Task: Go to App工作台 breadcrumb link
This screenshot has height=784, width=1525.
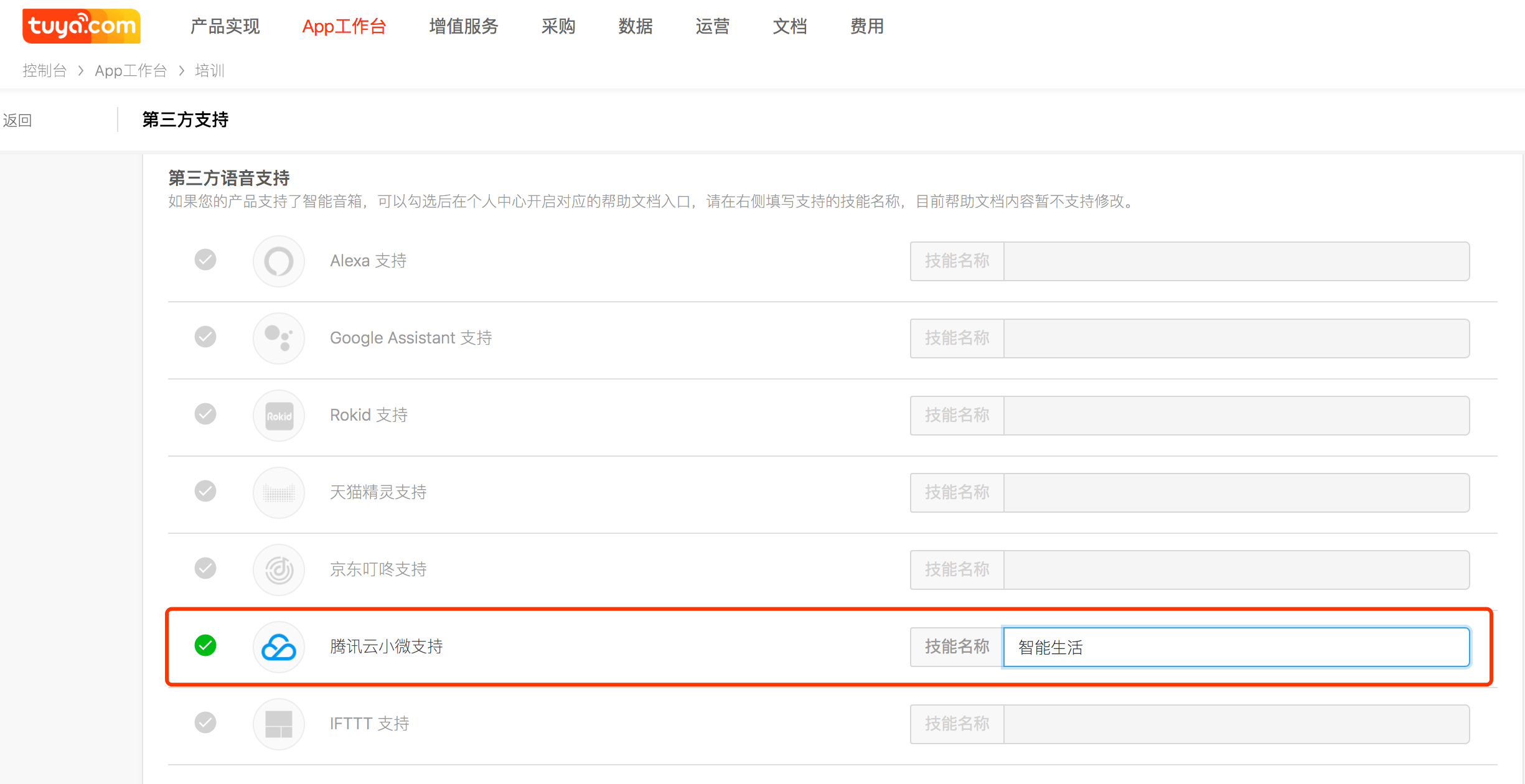Action: coord(131,70)
